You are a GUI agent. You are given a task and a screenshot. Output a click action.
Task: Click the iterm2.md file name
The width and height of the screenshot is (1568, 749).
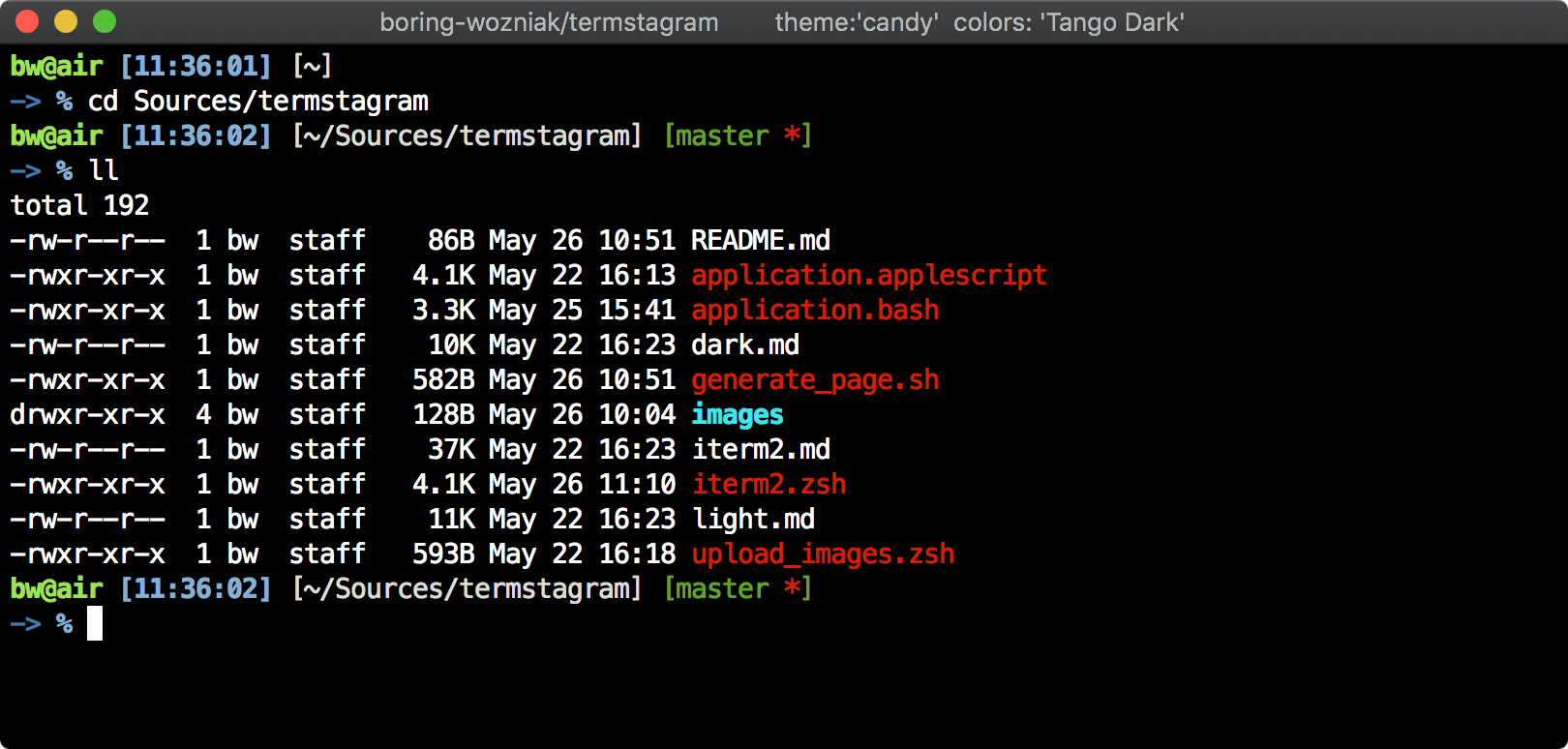coord(760,449)
